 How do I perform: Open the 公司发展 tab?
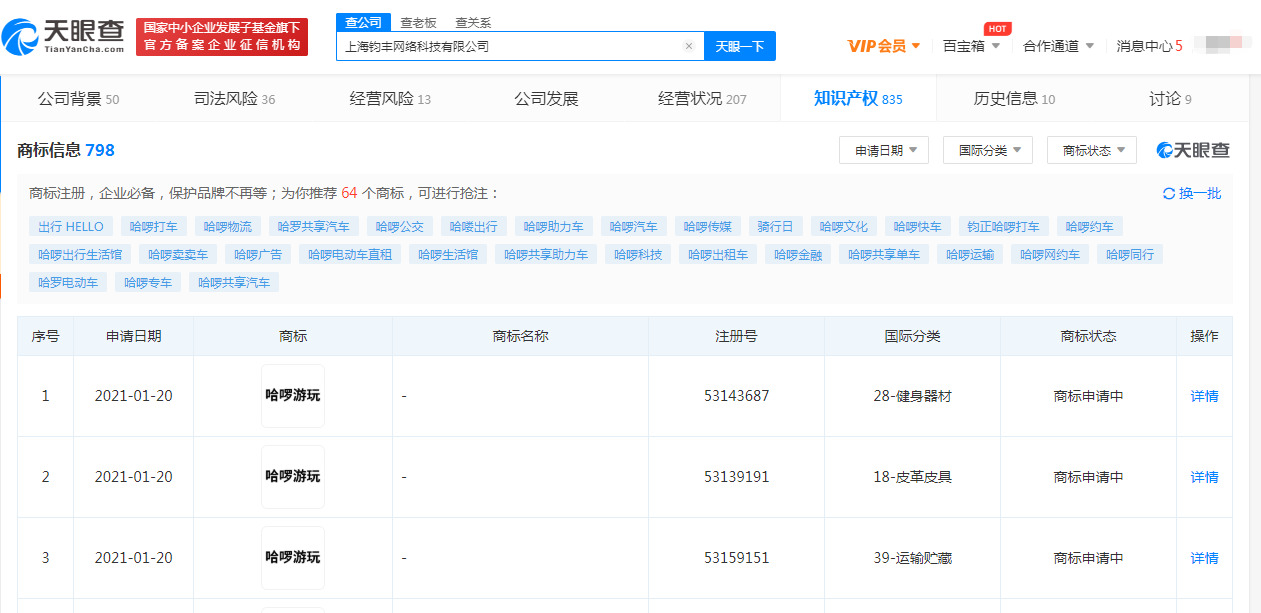pos(546,98)
